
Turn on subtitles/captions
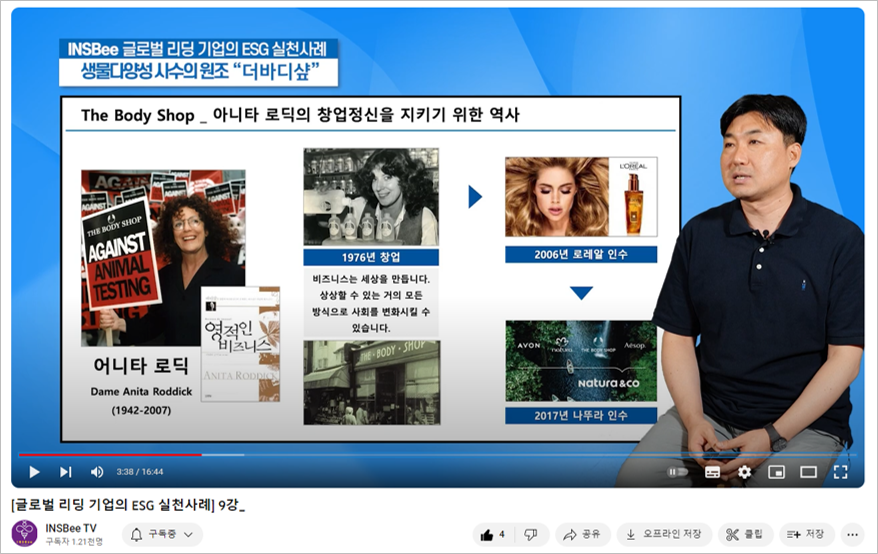(x=712, y=472)
